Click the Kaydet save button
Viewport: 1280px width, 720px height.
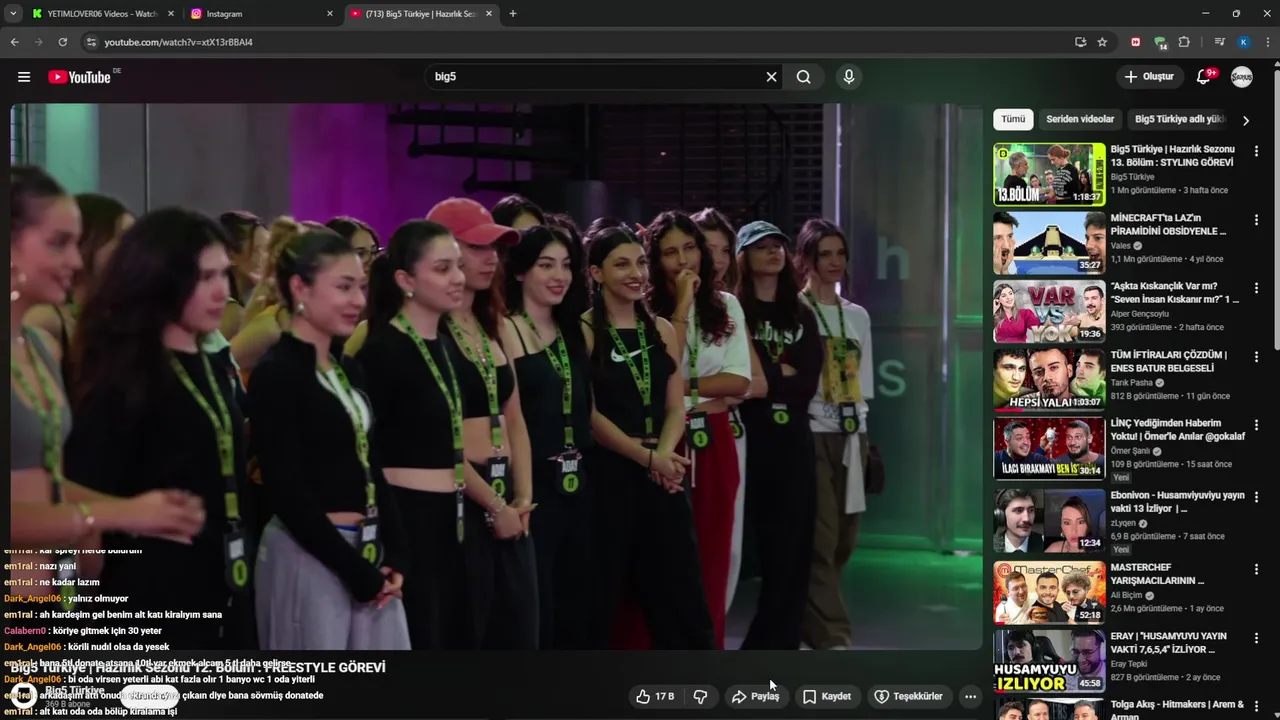827,696
